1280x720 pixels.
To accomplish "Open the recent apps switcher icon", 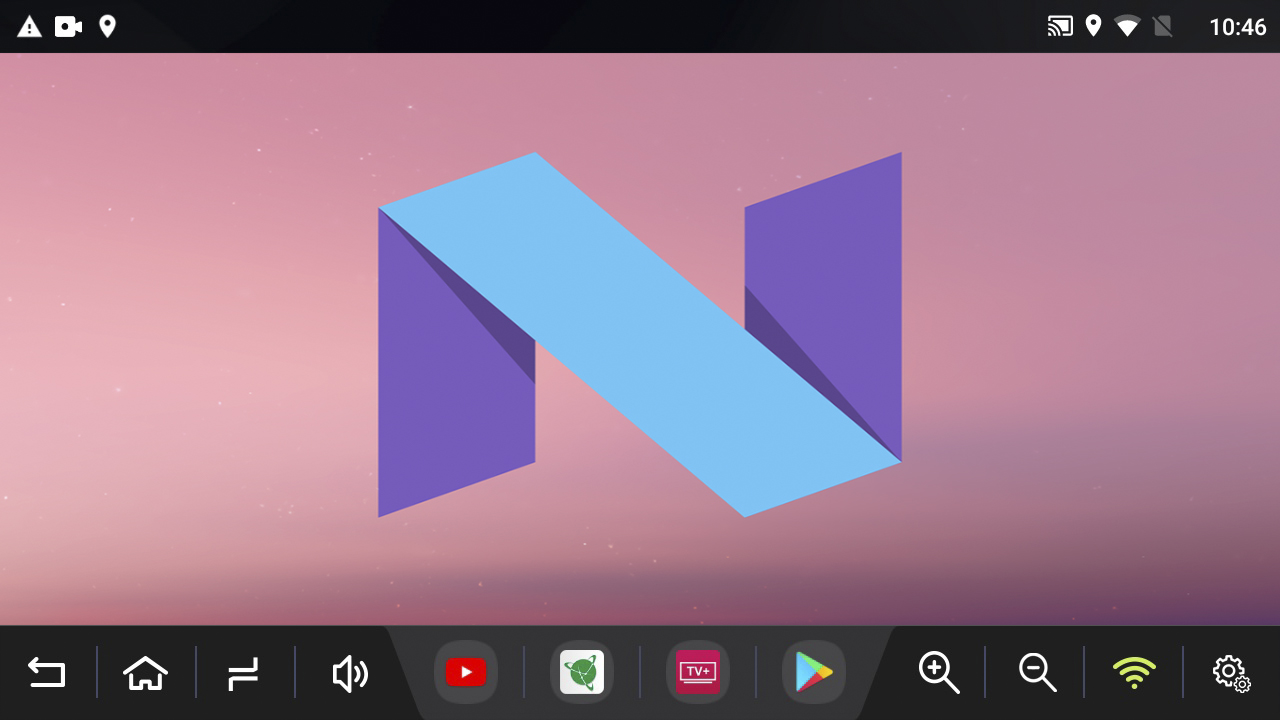I will tap(244, 673).
